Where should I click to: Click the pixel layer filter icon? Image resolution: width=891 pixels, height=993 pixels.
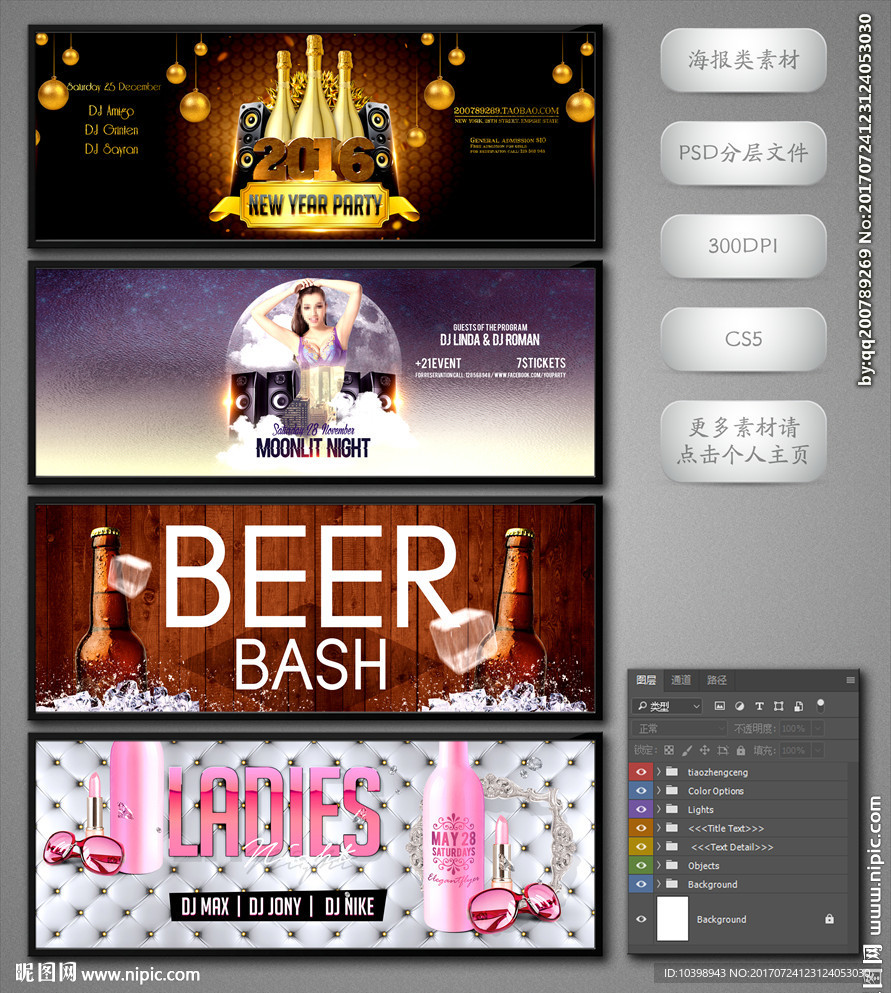(720, 706)
